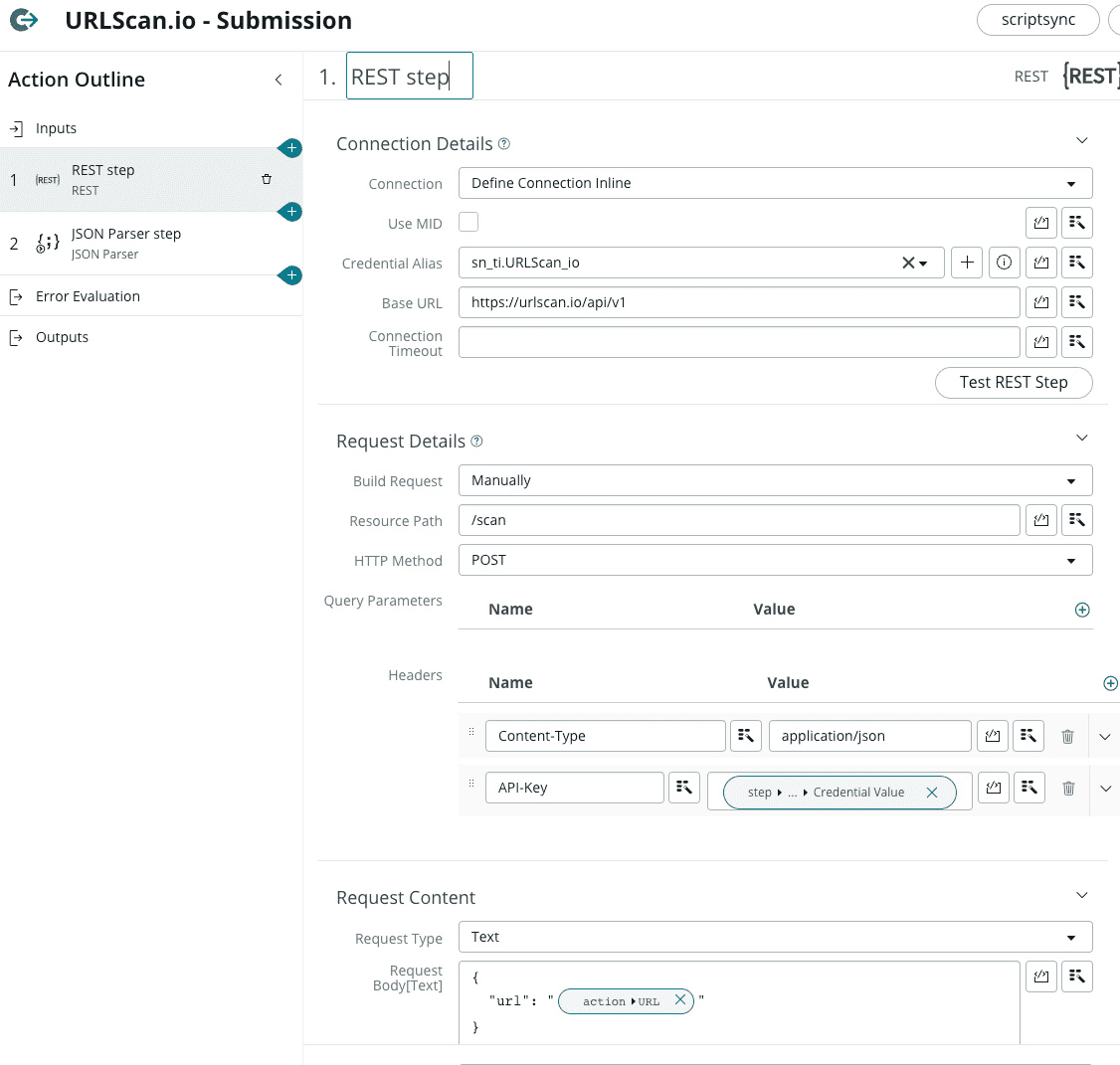Open the Request Type dropdown
Viewport: 1120px width, 1065px height.
click(776, 937)
